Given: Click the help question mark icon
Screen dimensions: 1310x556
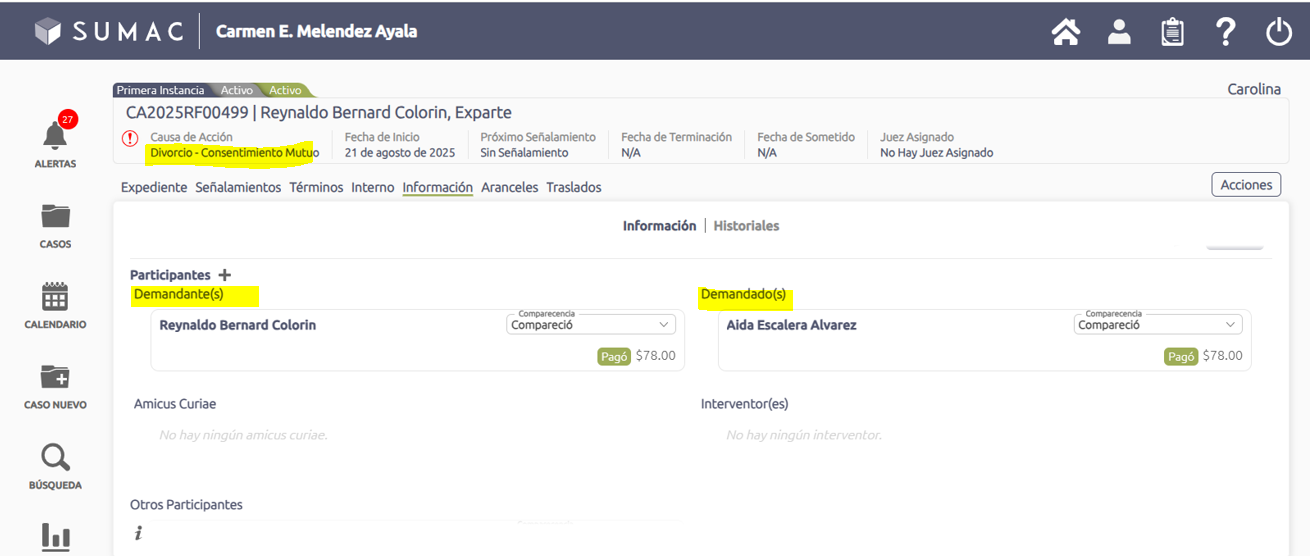Looking at the screenshot, I should (1226, 32).
